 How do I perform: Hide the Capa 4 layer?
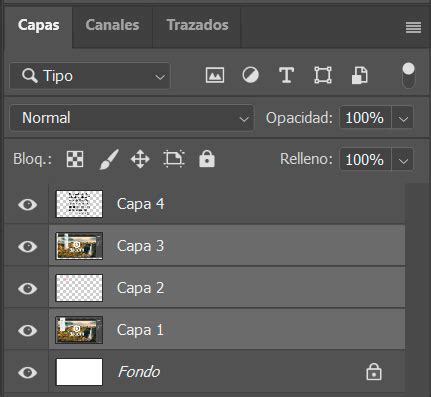(27, 204)
